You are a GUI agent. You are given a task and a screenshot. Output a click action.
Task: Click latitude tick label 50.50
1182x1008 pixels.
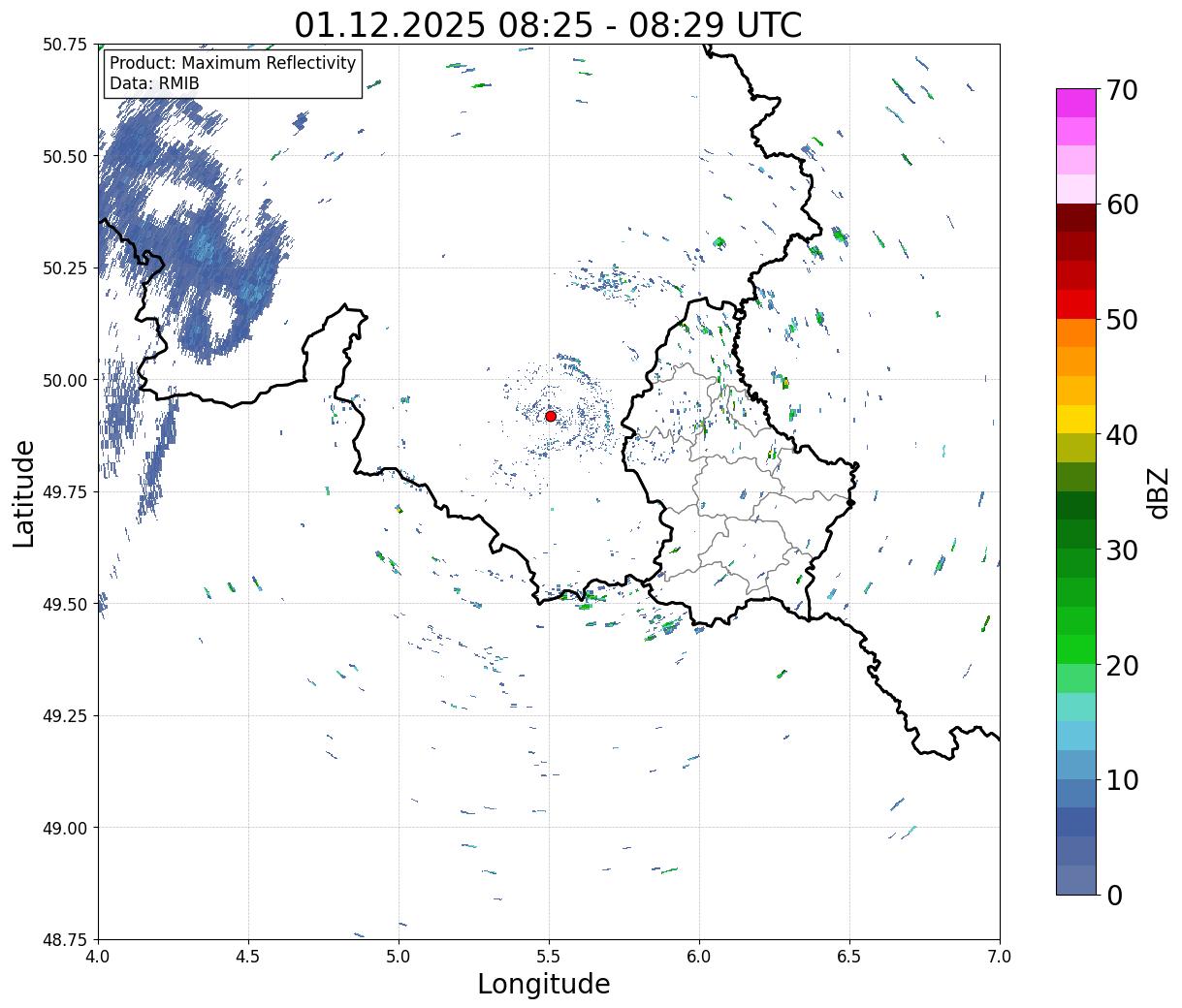(65, 156)
